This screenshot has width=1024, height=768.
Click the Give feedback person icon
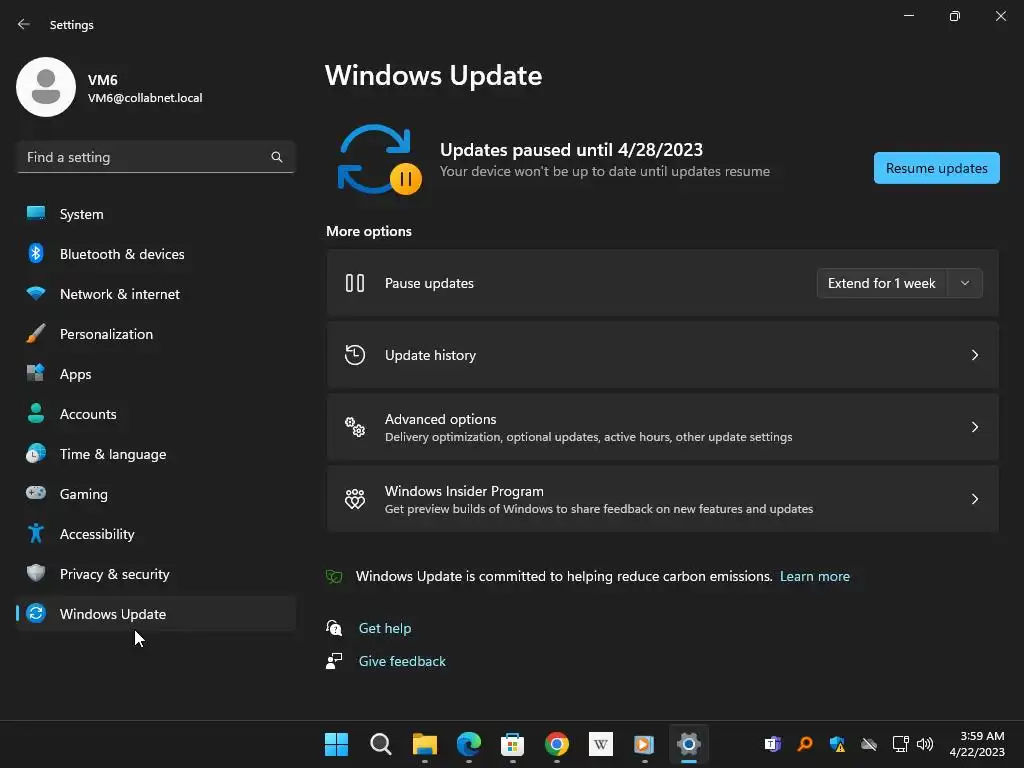(x=334, y=661)
